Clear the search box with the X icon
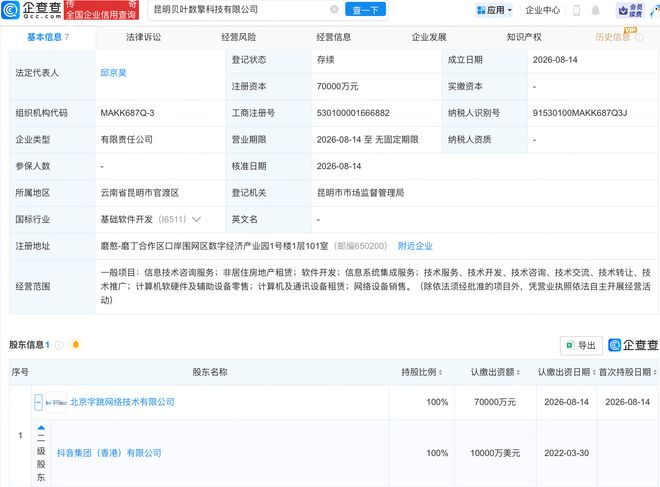 coord(334,9)
